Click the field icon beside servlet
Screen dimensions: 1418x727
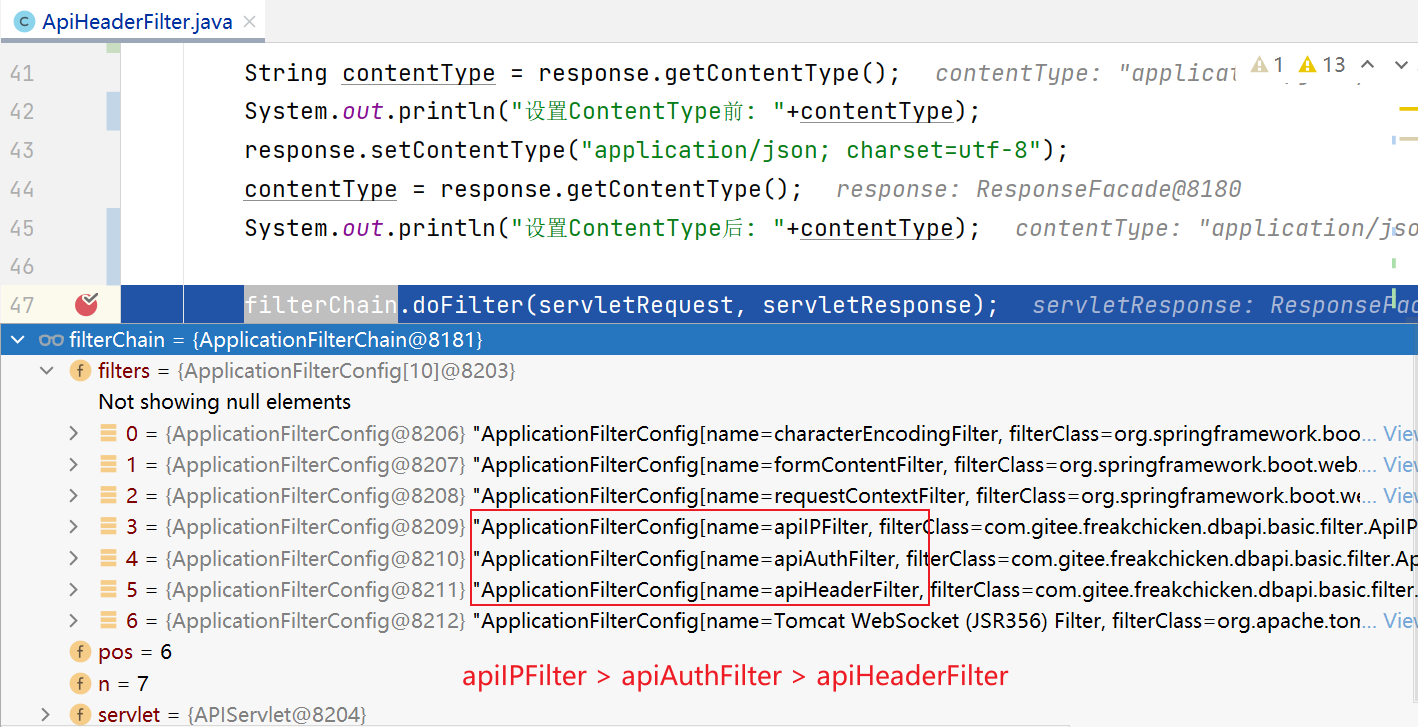click(x=80, y=714)
